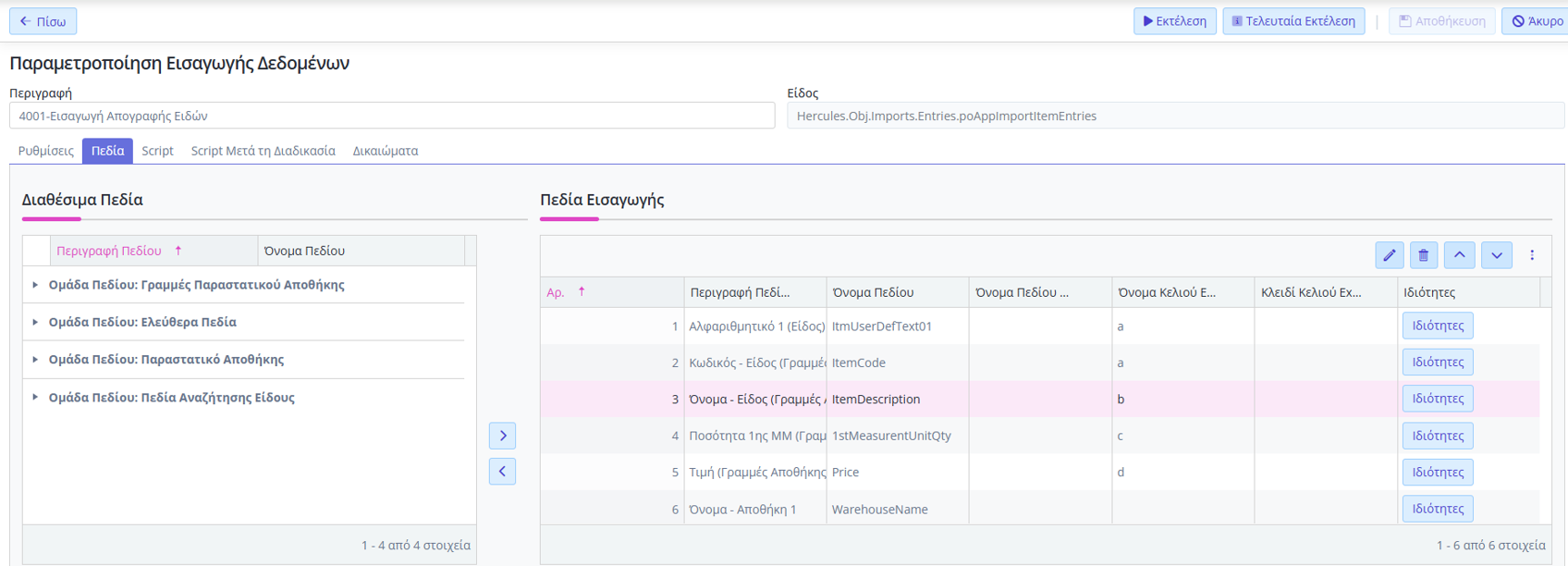Viewport: 1568px width, 566px height.
Task: Expand group Παραστατικό Αποθήκης
Action: coord(35,360)
